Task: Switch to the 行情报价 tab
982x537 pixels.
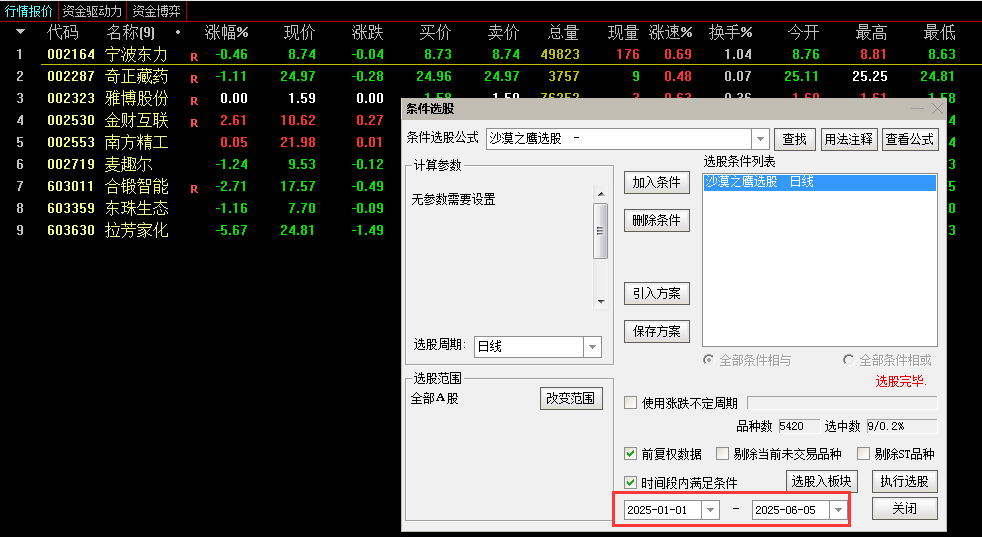Action: (x=29, y=11)
